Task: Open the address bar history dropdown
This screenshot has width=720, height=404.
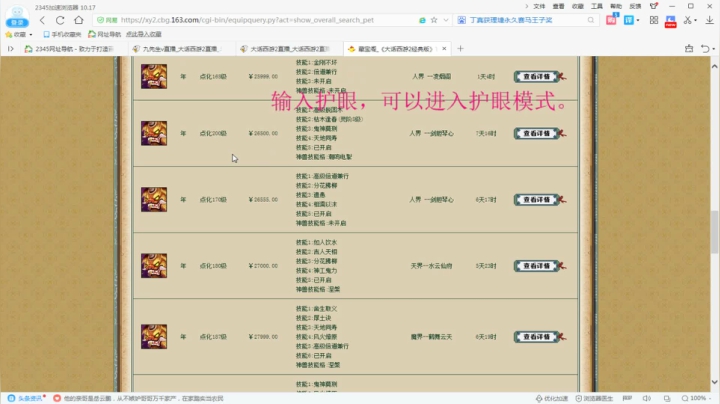Action: click(445, 20)
